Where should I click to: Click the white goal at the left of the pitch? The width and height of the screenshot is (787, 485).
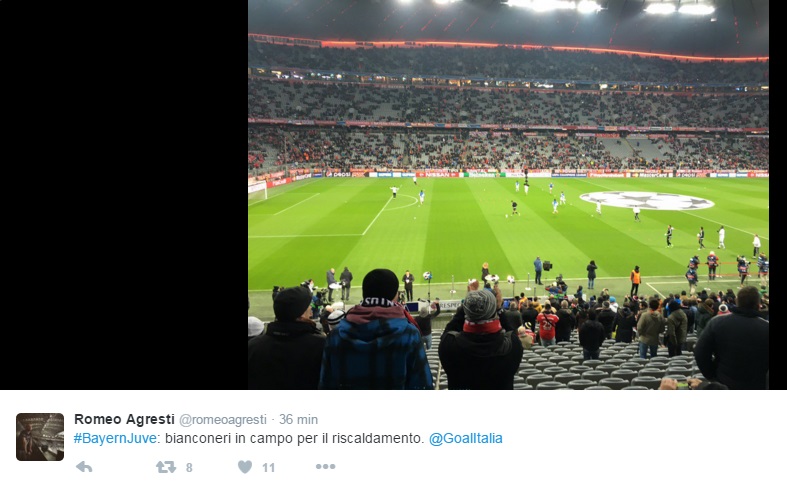[x=257, y=190]
